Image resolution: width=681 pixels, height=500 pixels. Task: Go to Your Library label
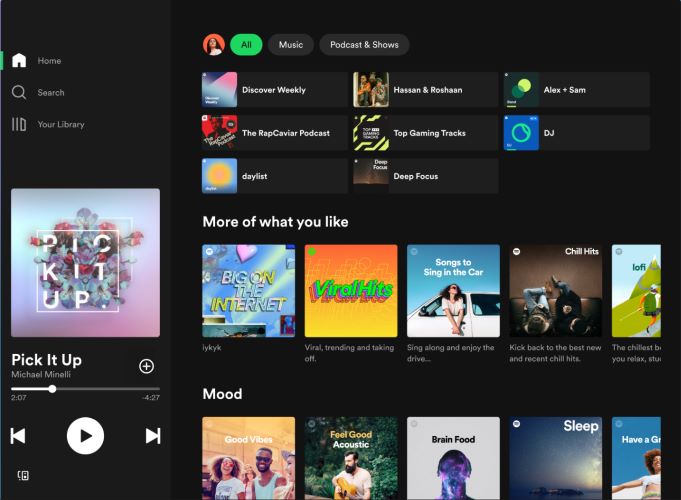pos(61,124)
